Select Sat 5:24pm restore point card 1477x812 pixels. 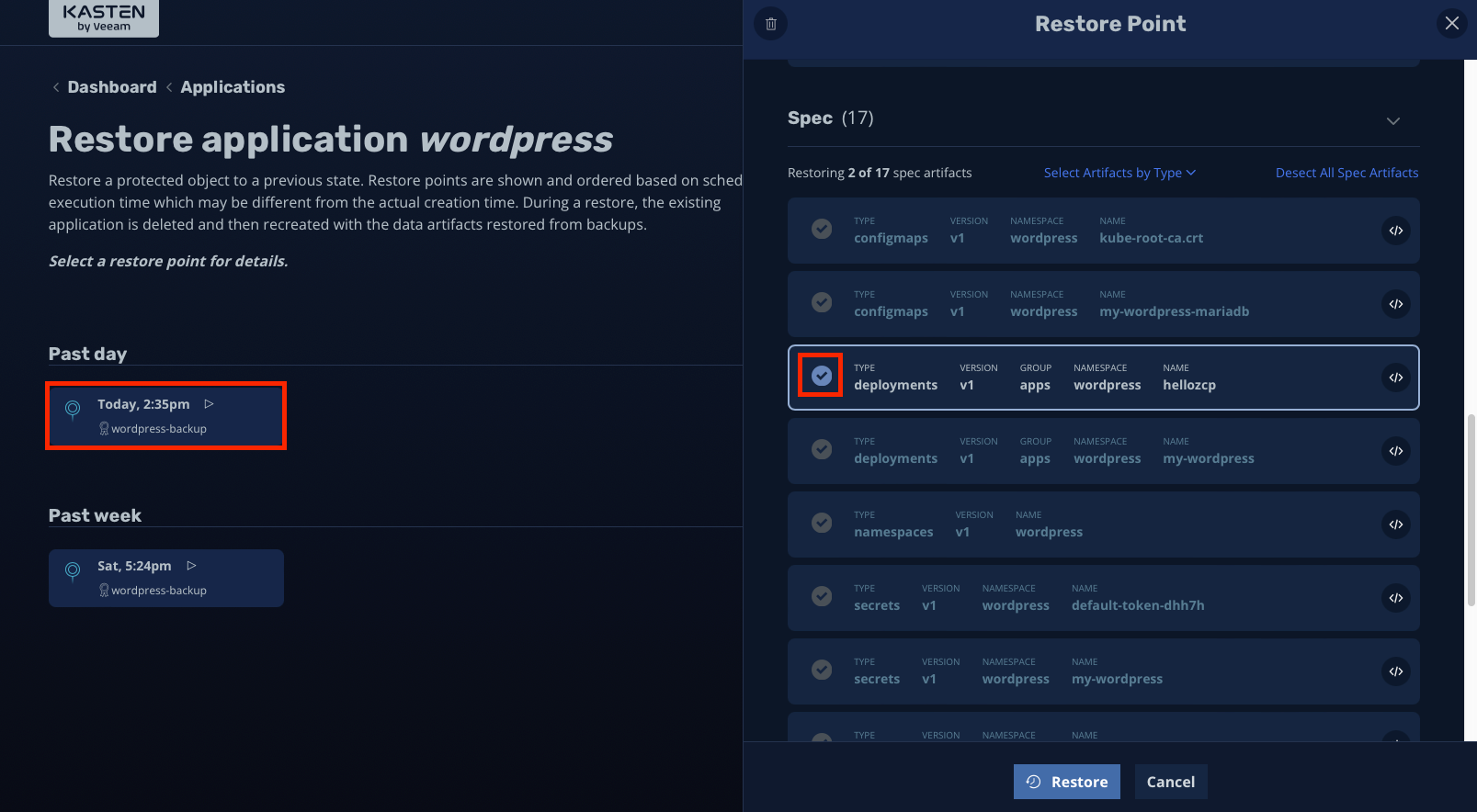coord(166,578)
